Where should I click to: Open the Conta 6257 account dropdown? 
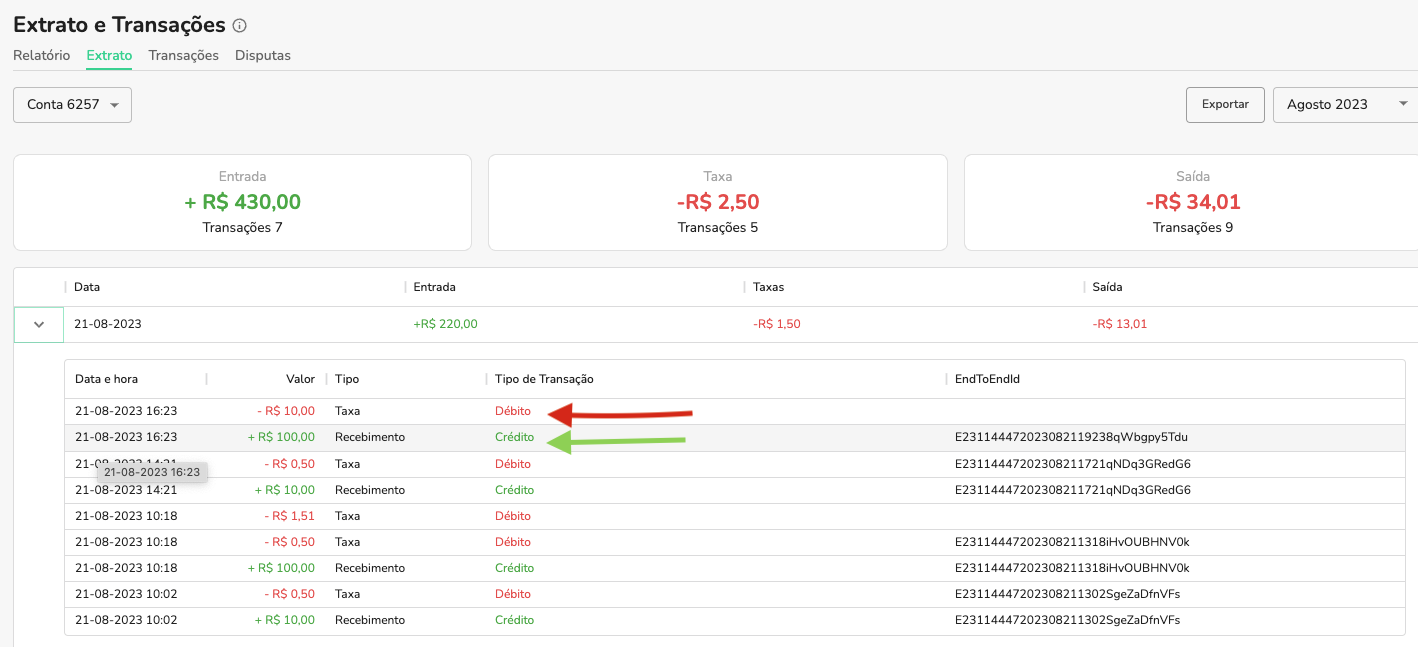point(72,105)
